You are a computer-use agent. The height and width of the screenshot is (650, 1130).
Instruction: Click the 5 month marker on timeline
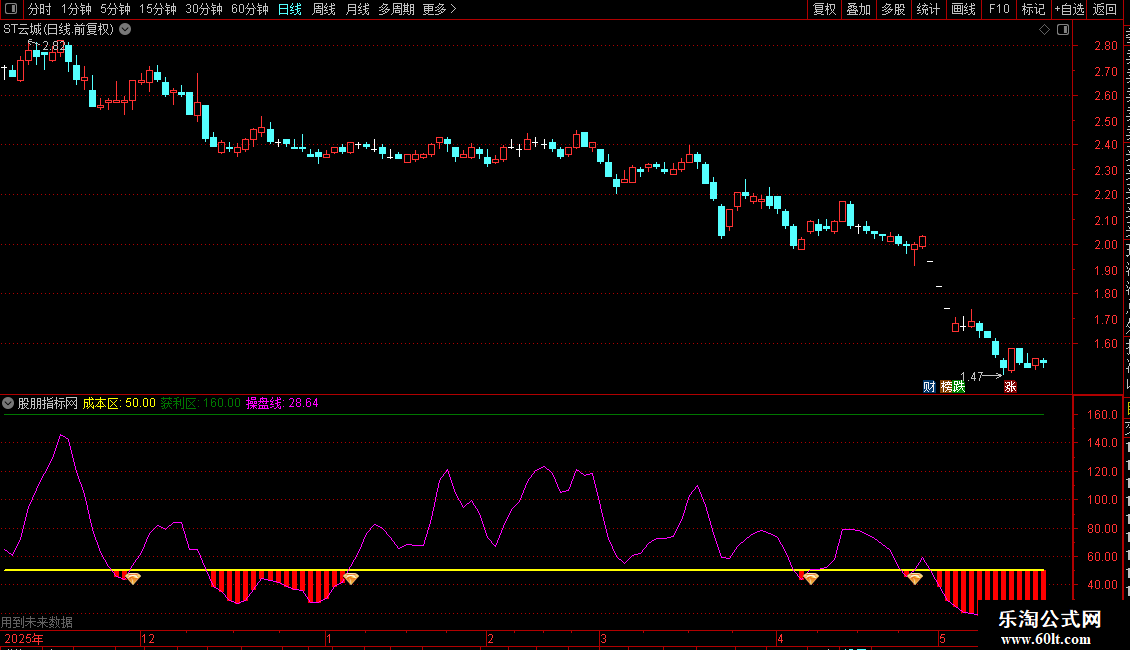click(942, 639)
